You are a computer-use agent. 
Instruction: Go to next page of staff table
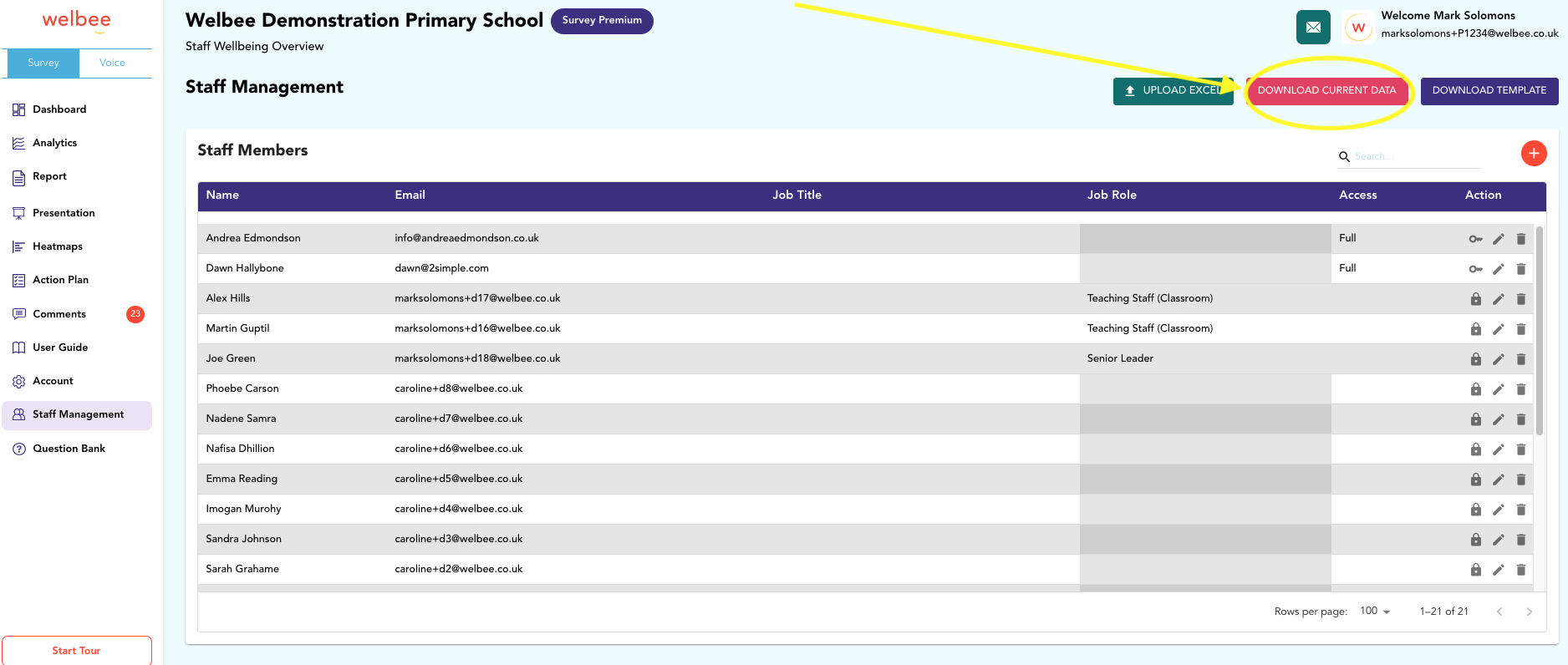click(x=1530, y=612)
